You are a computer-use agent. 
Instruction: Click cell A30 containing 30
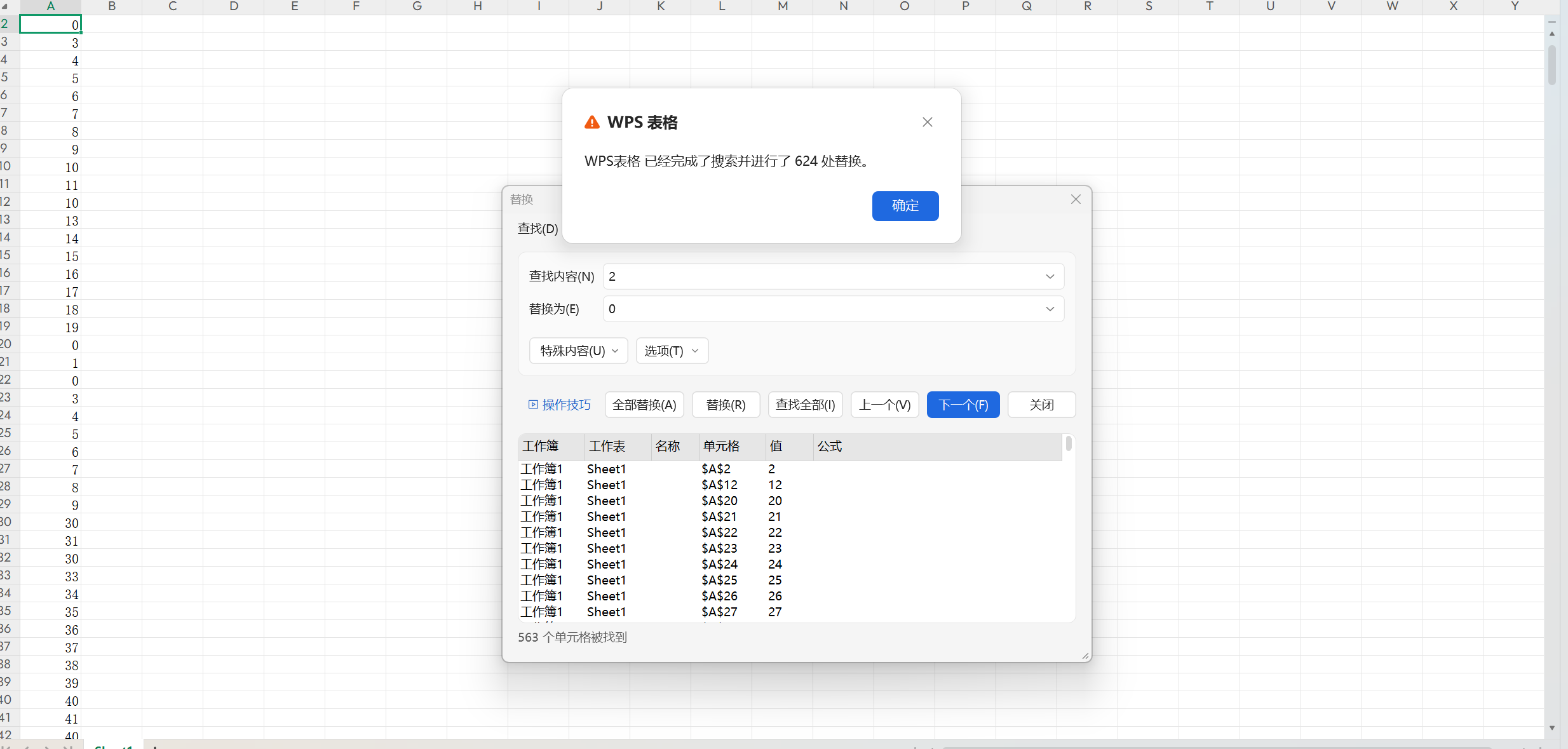[x=50, y=522]
